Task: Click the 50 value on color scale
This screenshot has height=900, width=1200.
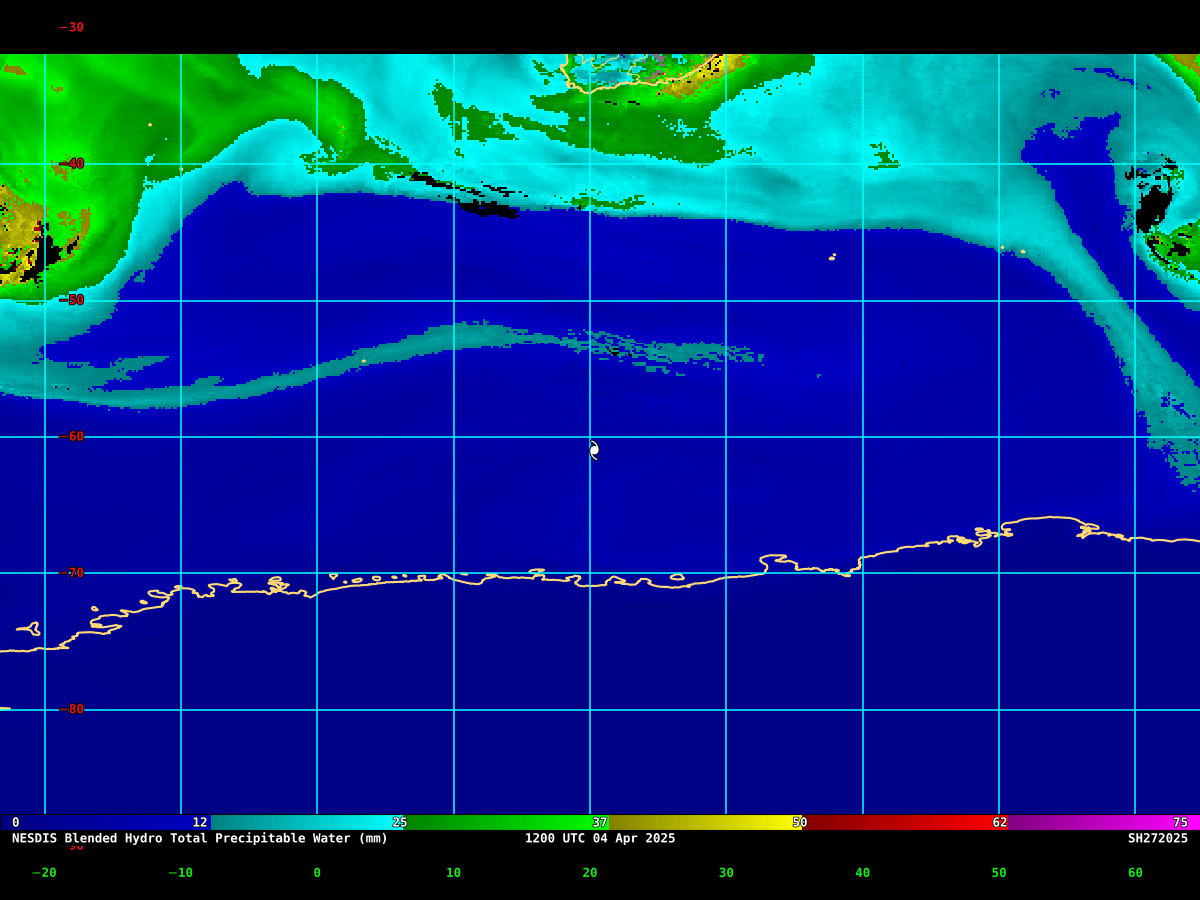Action: click(800, 822)
